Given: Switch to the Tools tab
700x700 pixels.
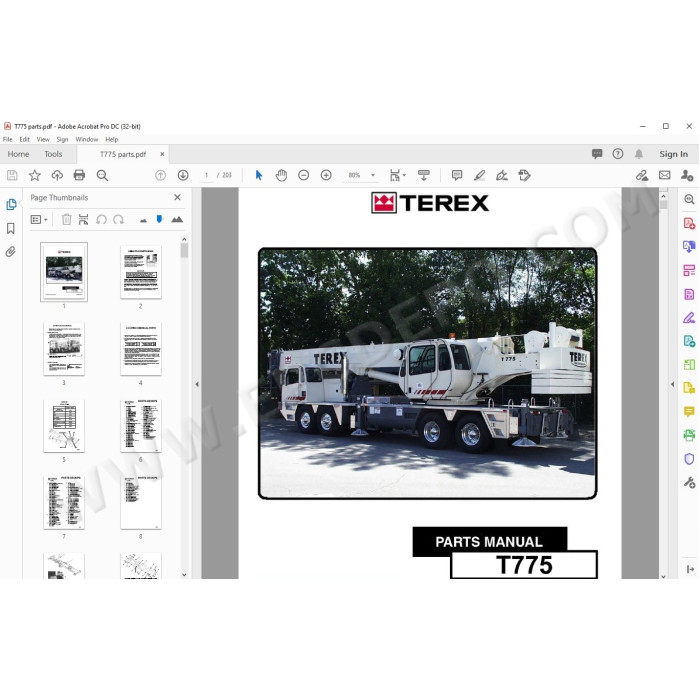Looking at the screenshot, I should coord(53,154).
